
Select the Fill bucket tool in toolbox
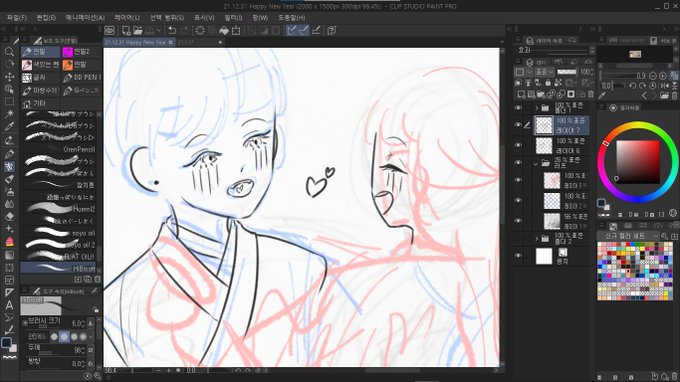9,242
